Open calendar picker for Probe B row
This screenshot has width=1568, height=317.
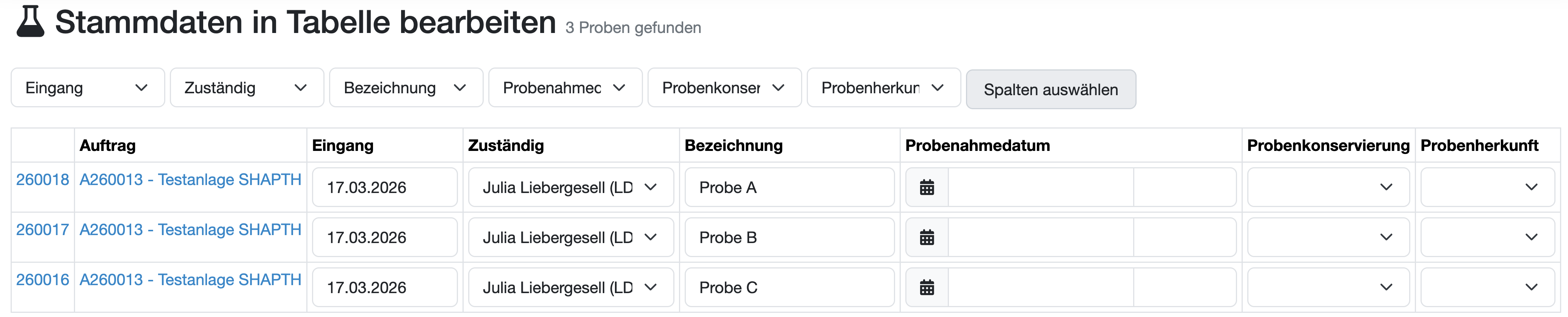(x=927, y=237)
